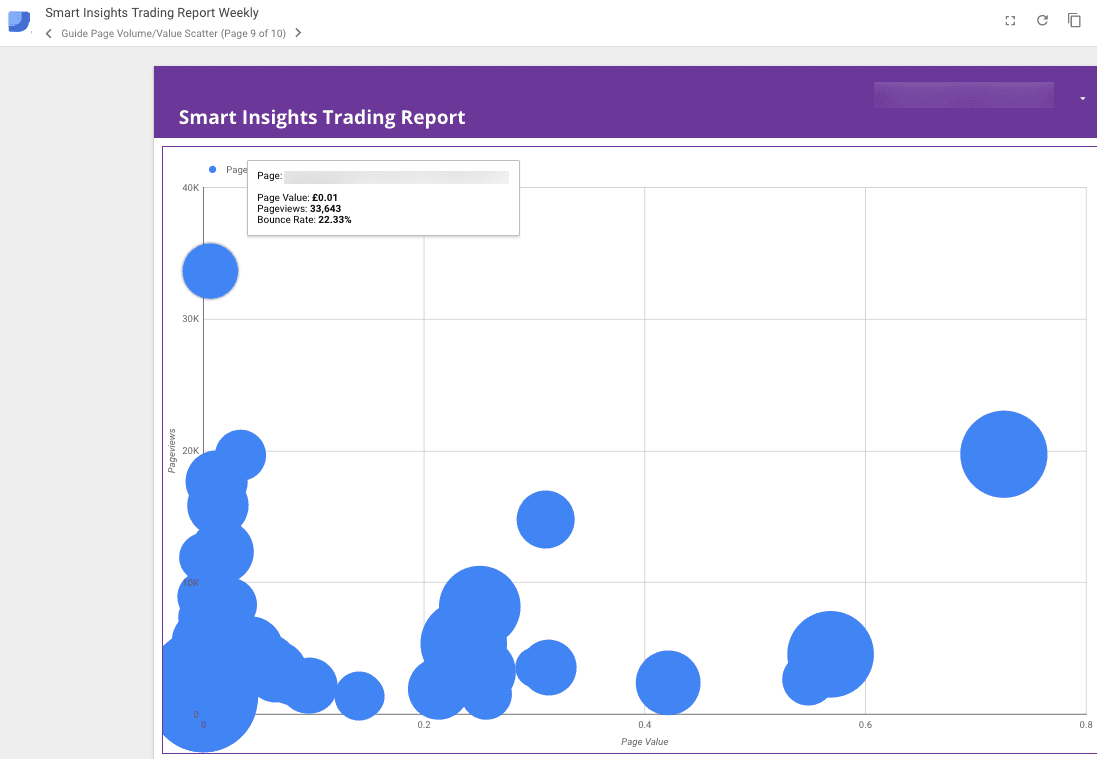Select the bubble with 33,643 pageviews
The image size is (1097, 759).
pos(210,271)
